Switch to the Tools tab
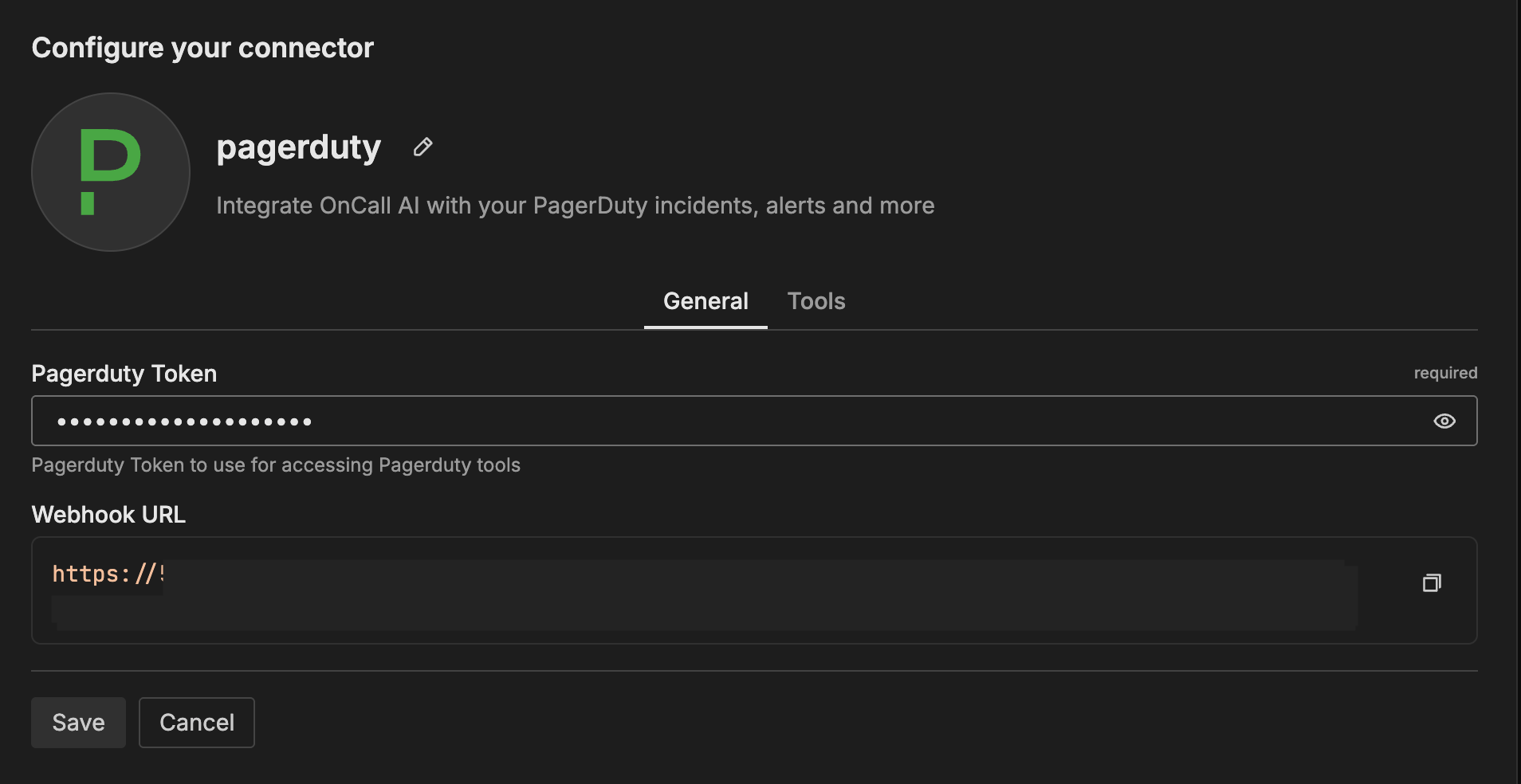 tap(816, 301)
